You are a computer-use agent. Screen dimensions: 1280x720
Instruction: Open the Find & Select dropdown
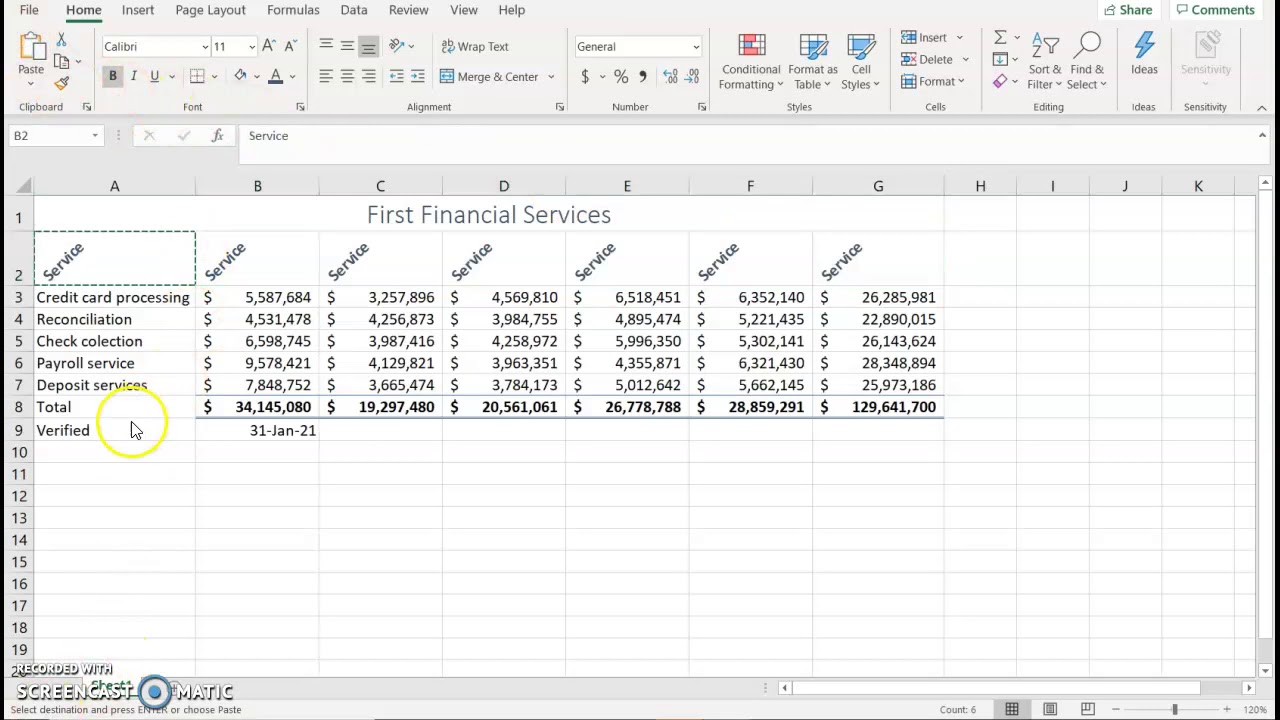(x=1087, y=62)
